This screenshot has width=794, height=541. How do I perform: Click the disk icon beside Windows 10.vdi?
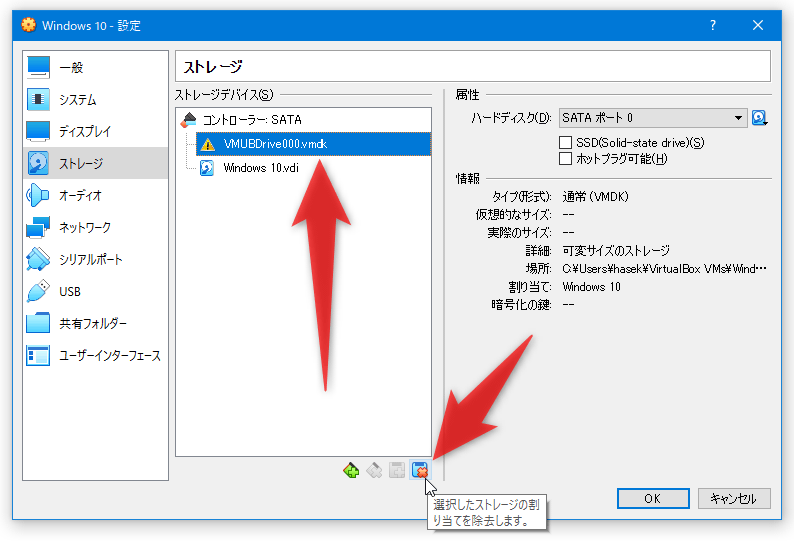pos(207,168)
